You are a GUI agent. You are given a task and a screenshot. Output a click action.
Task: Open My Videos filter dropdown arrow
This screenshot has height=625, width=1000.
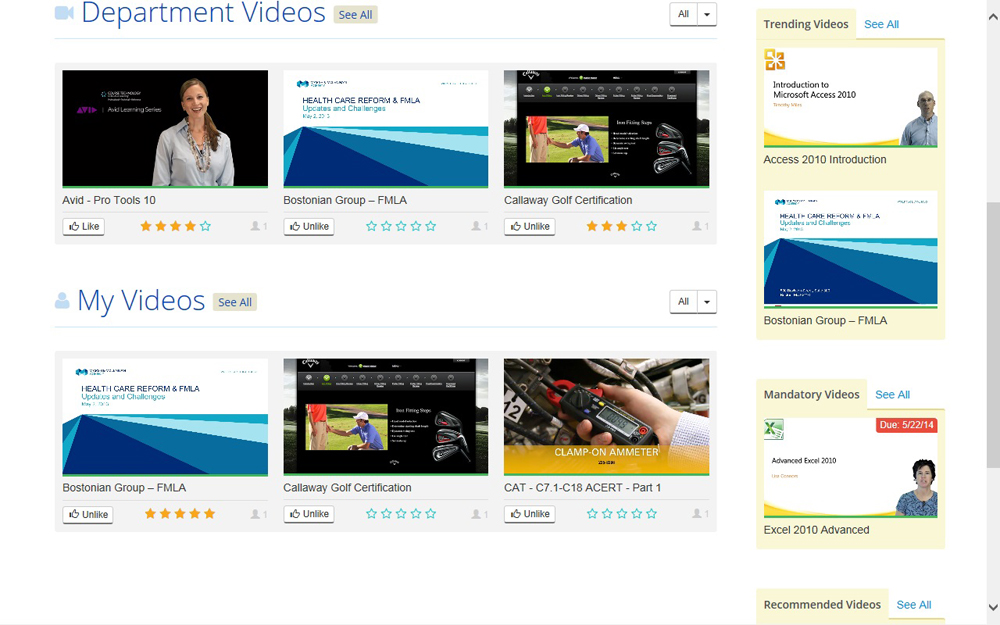707,302
